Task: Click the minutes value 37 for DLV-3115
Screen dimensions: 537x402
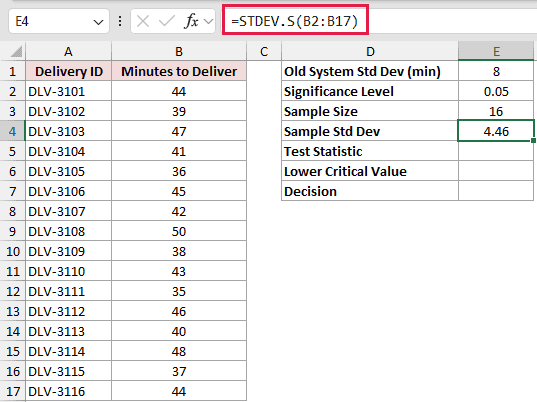Action: tap(179, 372)
